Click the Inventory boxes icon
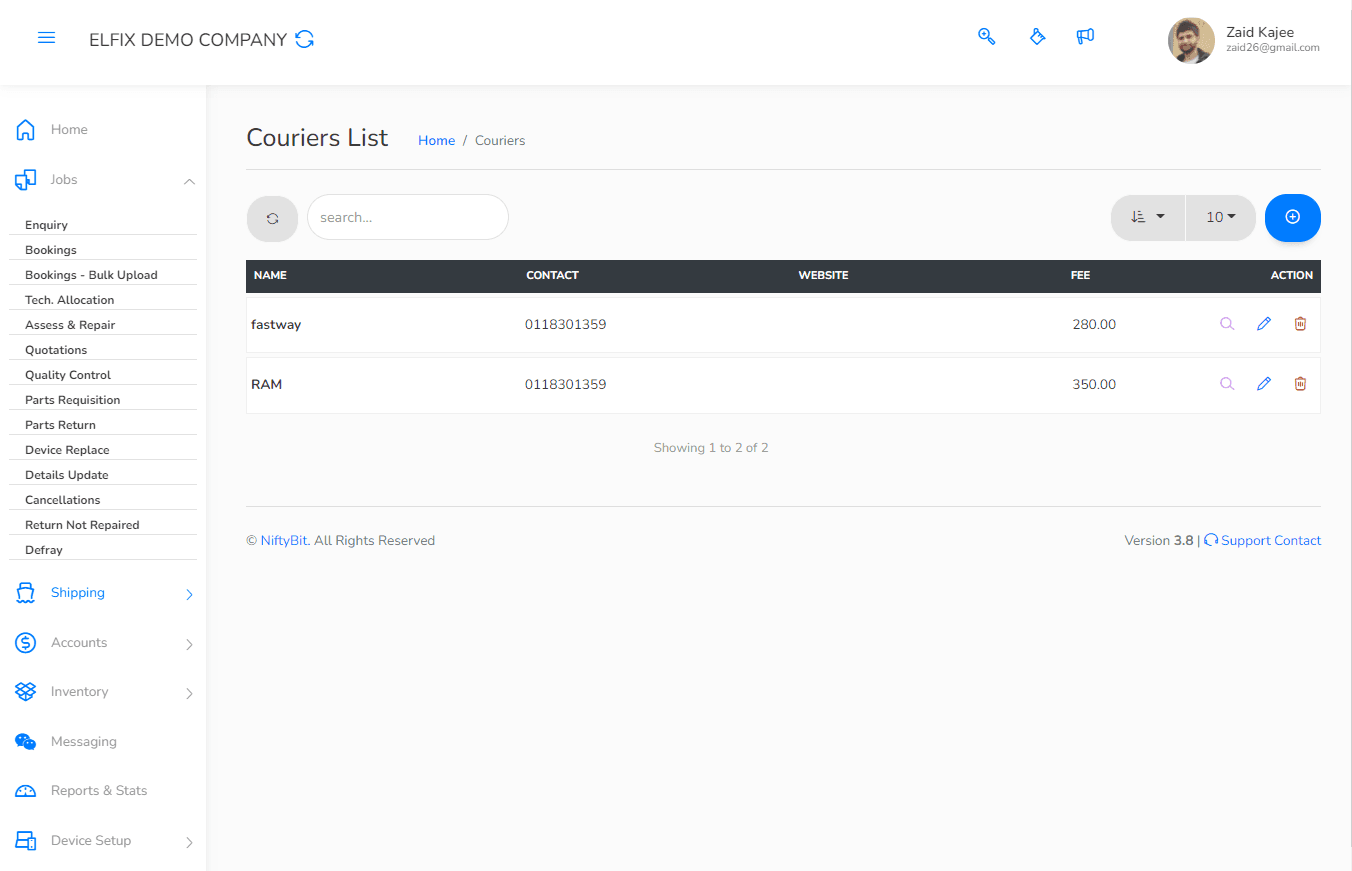 click(26, 692)
